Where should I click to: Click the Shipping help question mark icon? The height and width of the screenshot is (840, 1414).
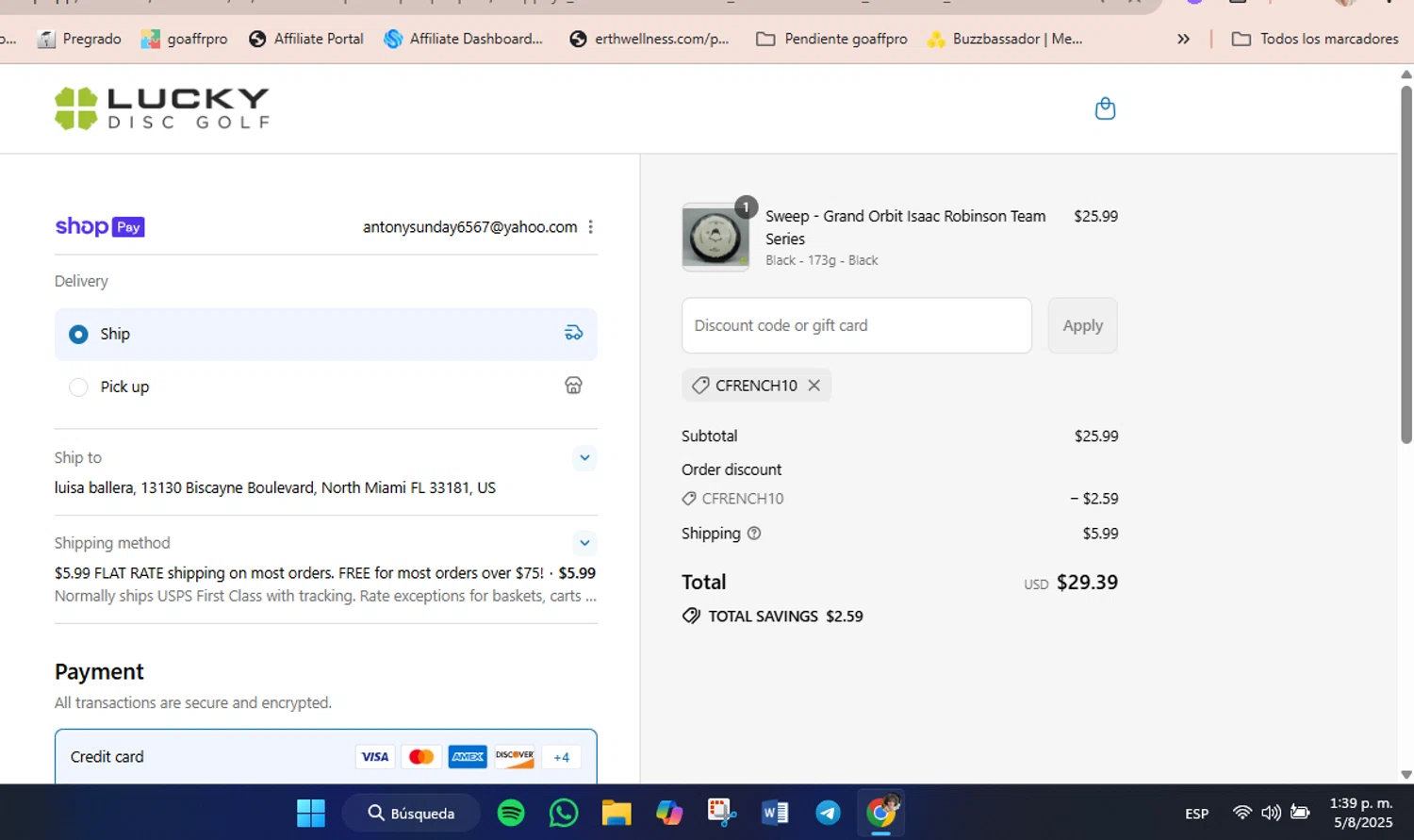754,533
